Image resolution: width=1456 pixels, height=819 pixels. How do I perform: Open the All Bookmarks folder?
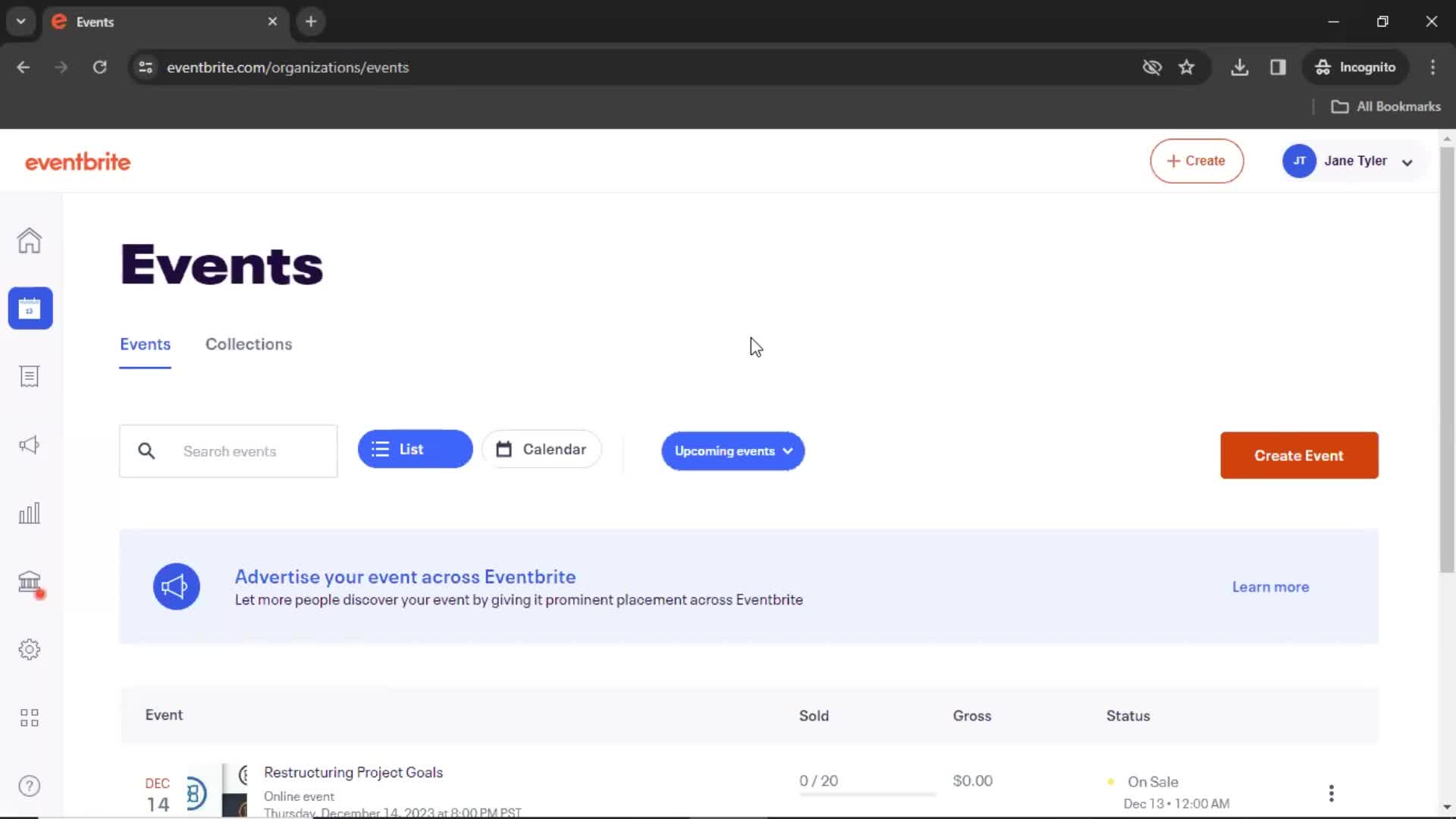point(1385,107)
